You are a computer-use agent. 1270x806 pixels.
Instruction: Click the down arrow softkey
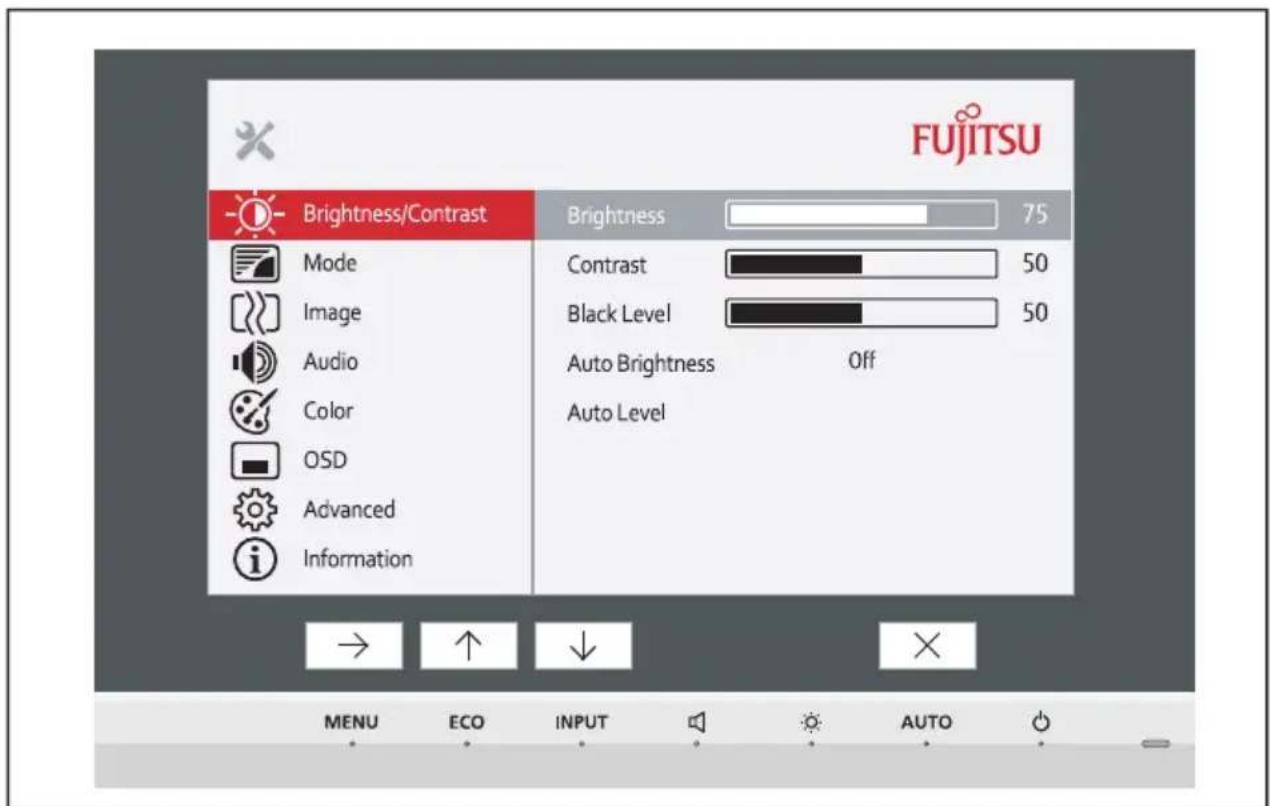point(583,646)
